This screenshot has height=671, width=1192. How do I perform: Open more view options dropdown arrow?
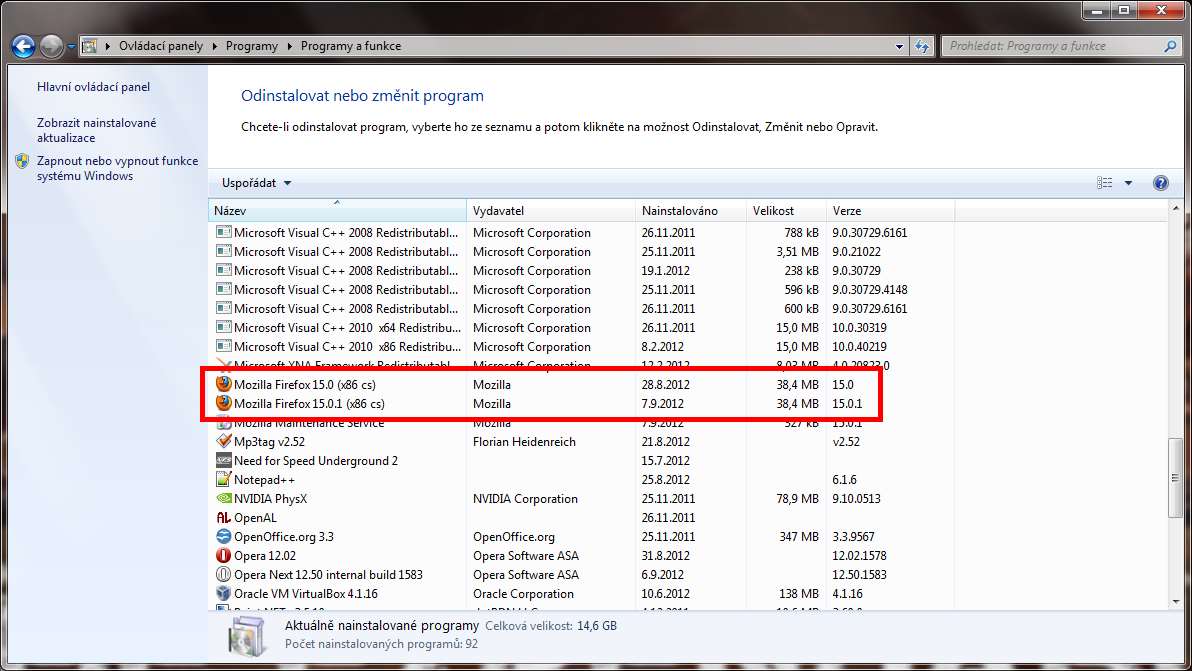pos(1128,182)
